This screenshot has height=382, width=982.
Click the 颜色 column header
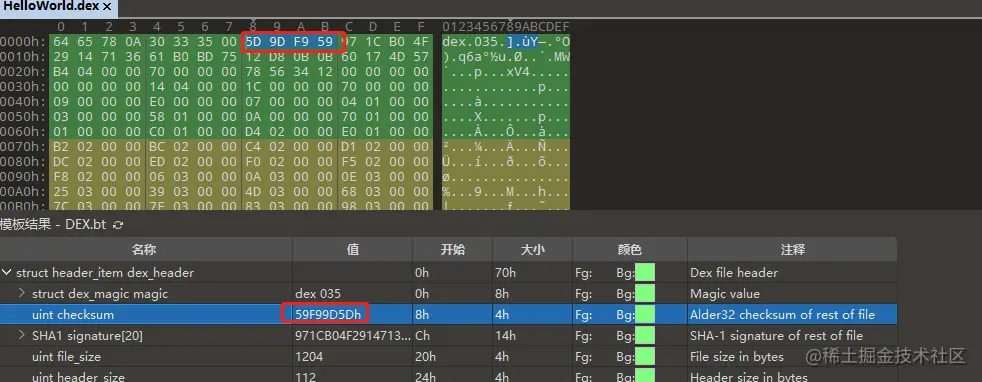(629, 250)
